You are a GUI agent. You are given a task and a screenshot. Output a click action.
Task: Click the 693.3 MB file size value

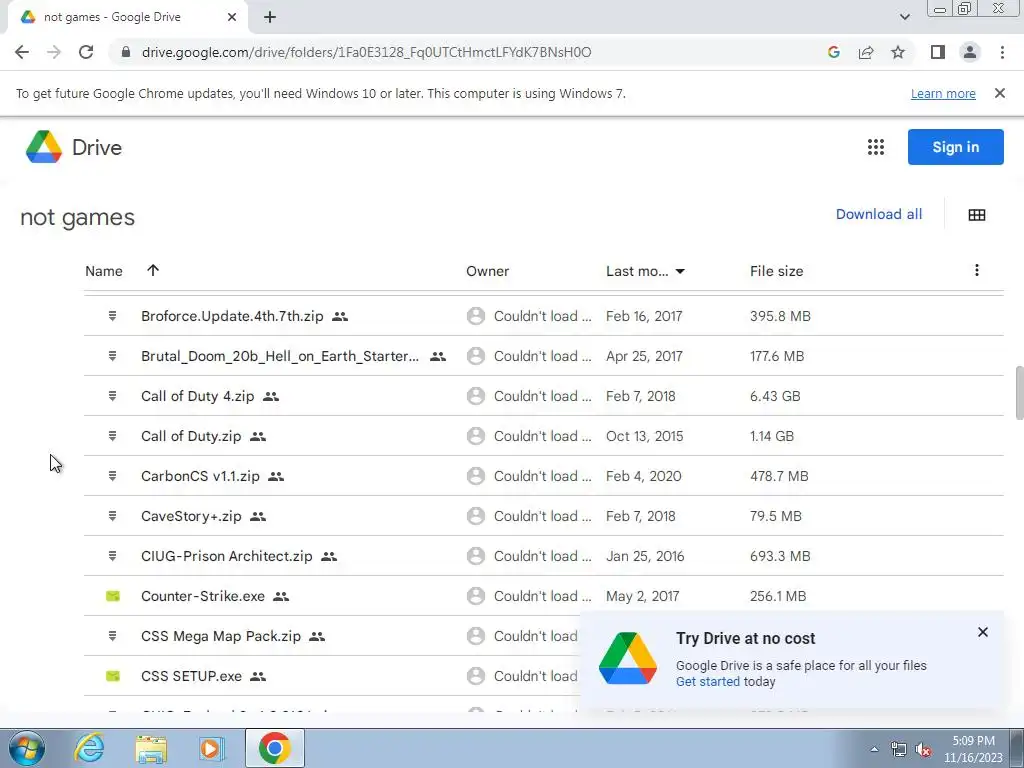click(780, 556)
